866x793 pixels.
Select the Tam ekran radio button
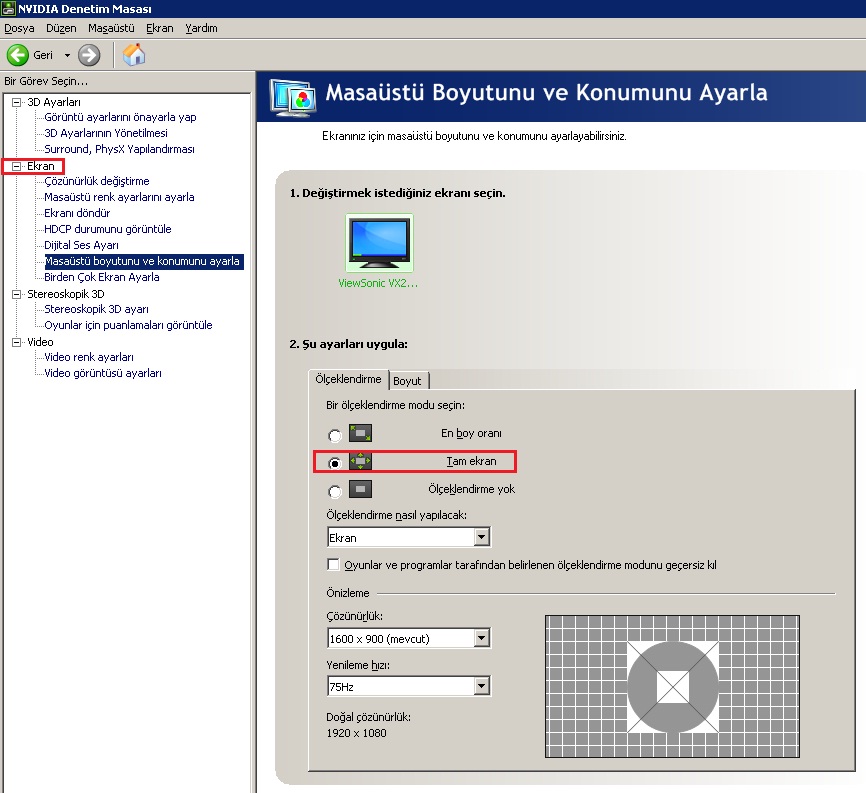click(335, 463)
